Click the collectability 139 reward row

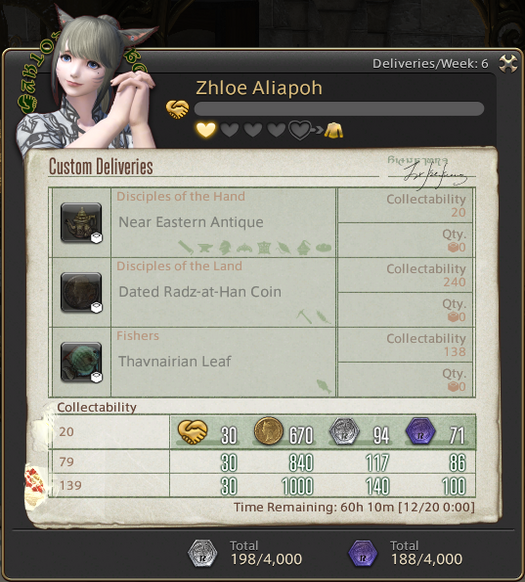coord(262,485)
